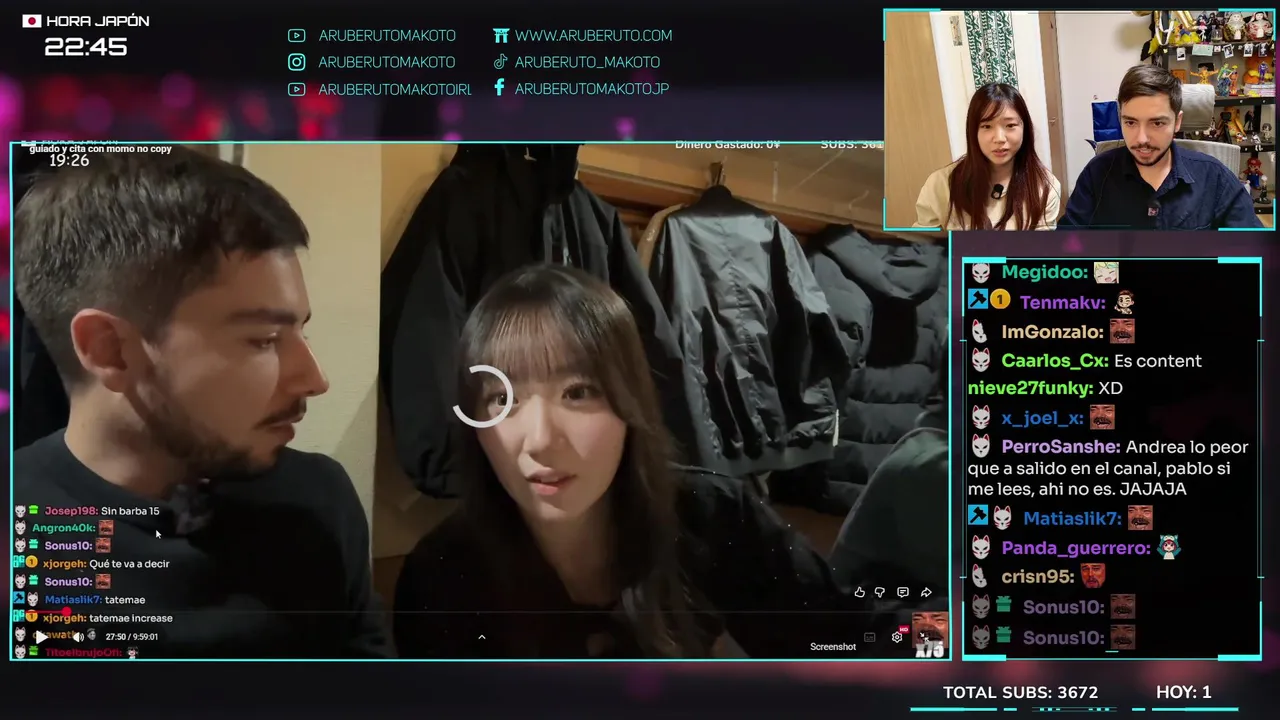
Task: Open the WWW.ARUBERUTO.COM link
Action: point(594,35)
